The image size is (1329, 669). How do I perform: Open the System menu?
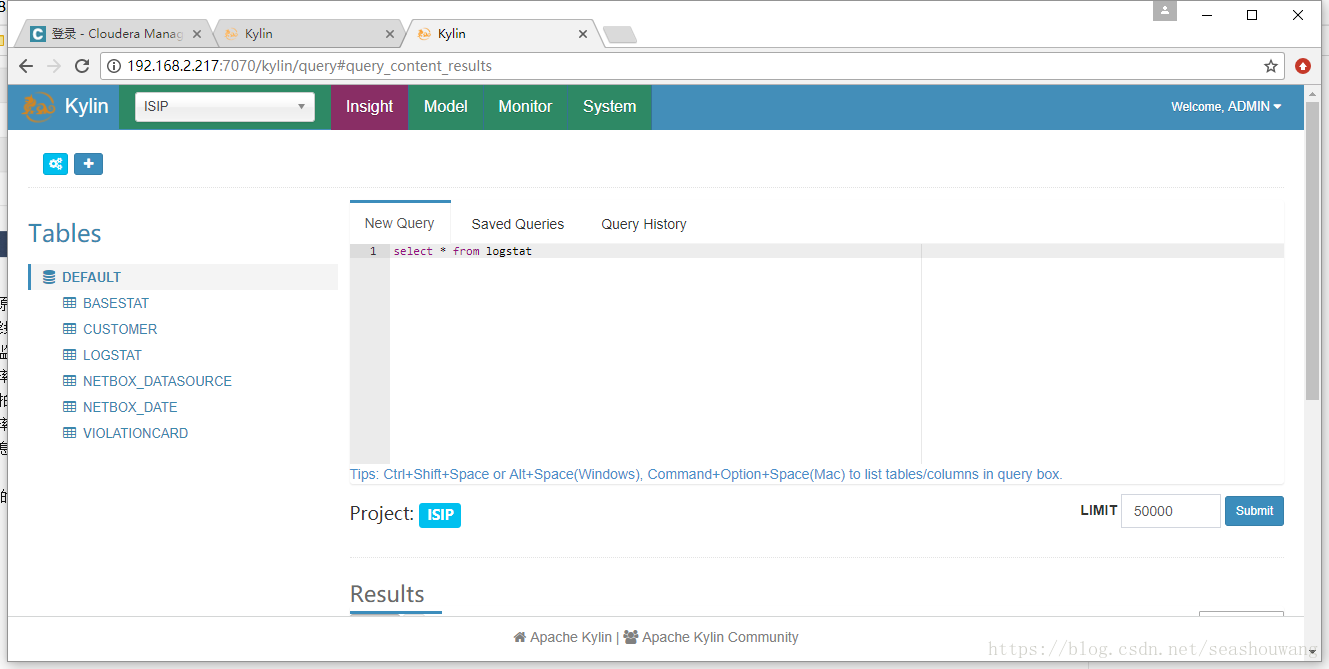pos(609,107)
